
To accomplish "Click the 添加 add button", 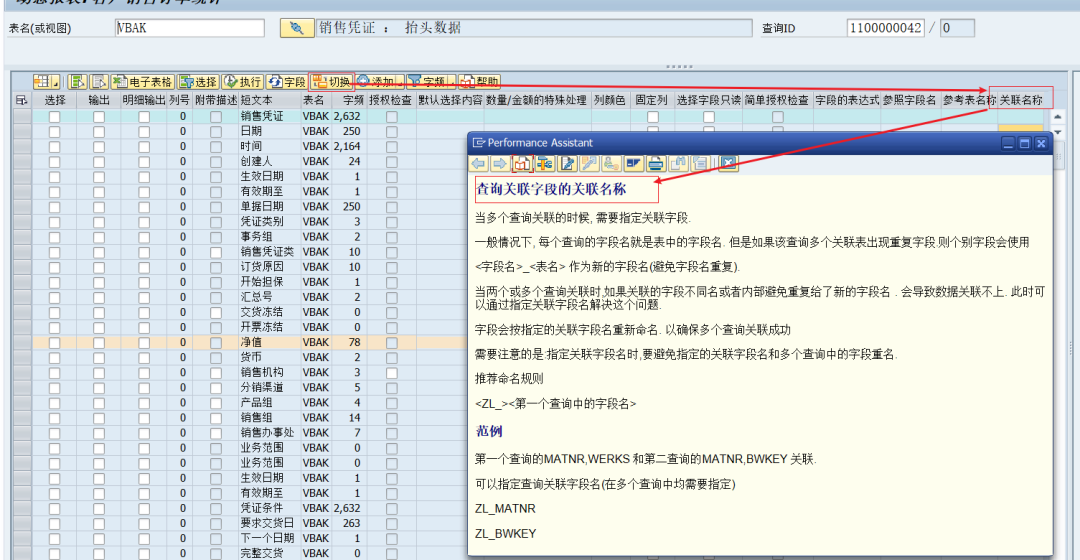I will click(376, 82).
